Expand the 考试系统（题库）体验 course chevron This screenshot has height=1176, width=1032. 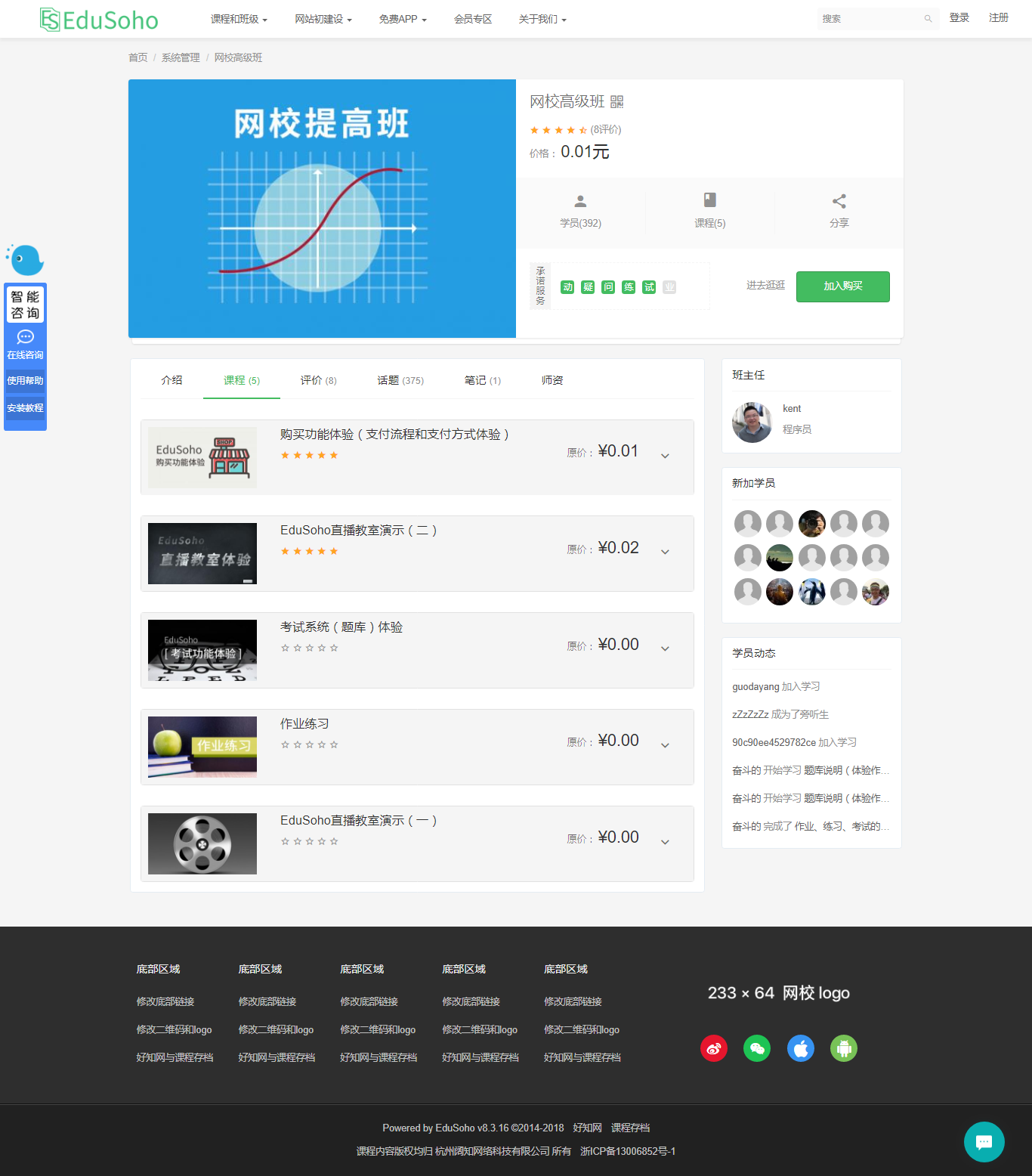pos(665,648)
